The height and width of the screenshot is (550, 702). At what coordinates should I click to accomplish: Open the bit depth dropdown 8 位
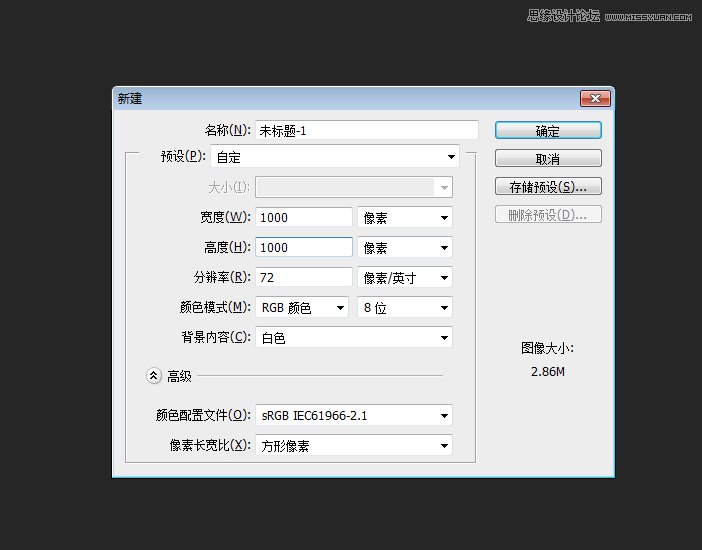tap(405, 308)
